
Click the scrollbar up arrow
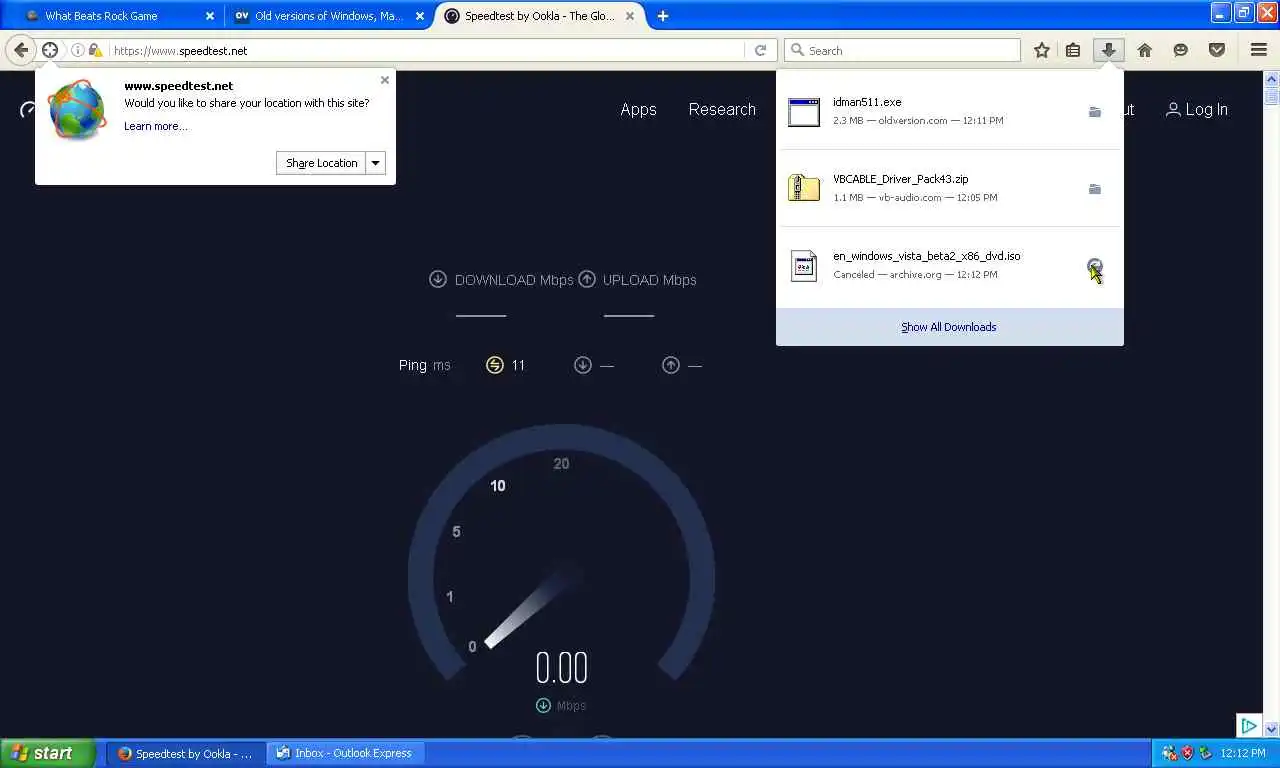point(1272,78)
